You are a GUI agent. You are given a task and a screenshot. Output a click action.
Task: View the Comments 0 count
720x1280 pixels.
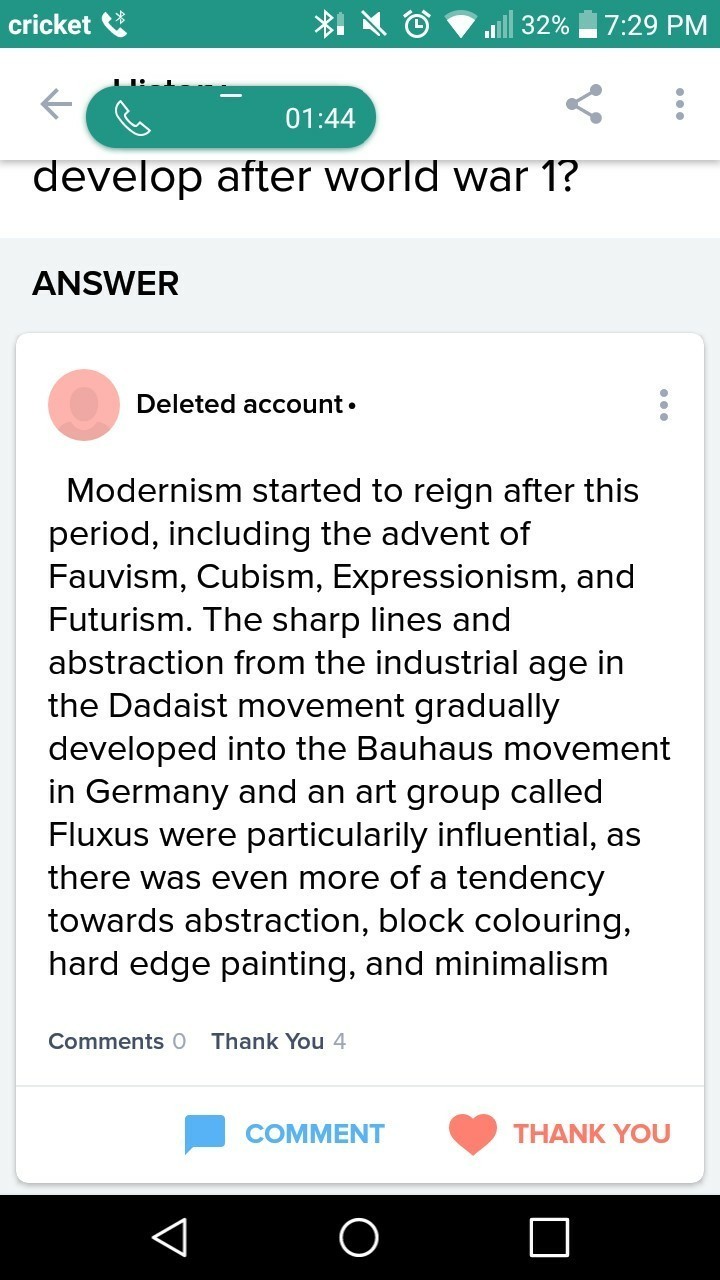click(x=117, y=1041)
